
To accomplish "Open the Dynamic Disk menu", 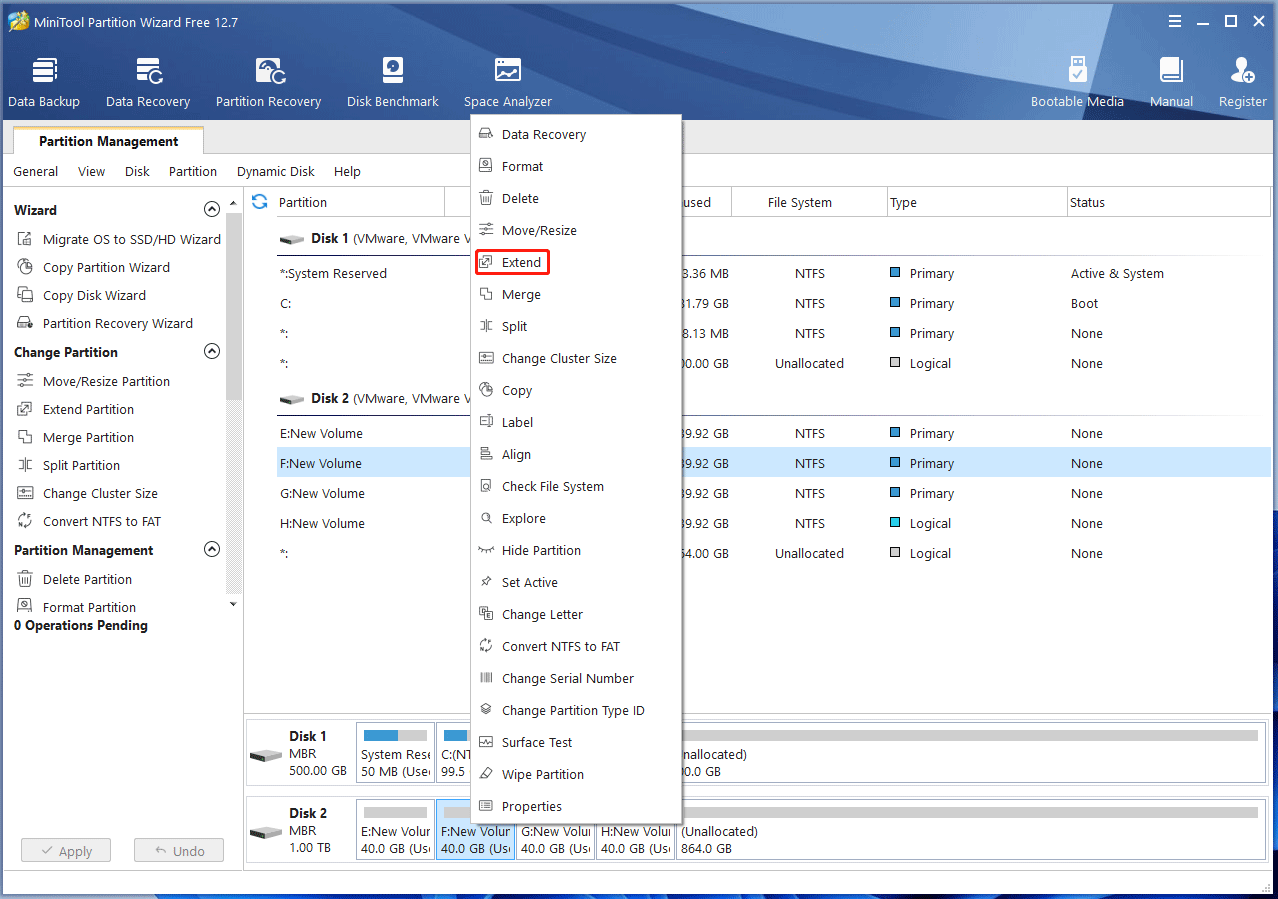I will [x=276, y=171].
